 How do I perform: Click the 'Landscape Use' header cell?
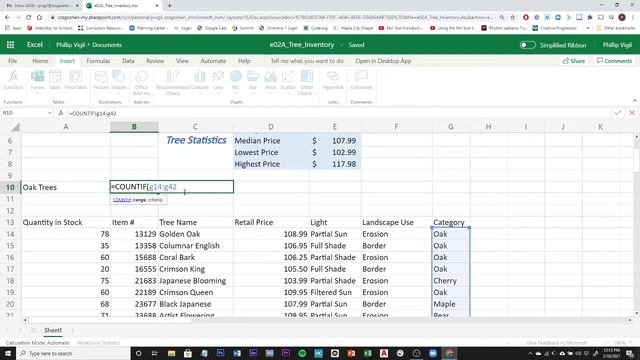[x=396, y=222]
